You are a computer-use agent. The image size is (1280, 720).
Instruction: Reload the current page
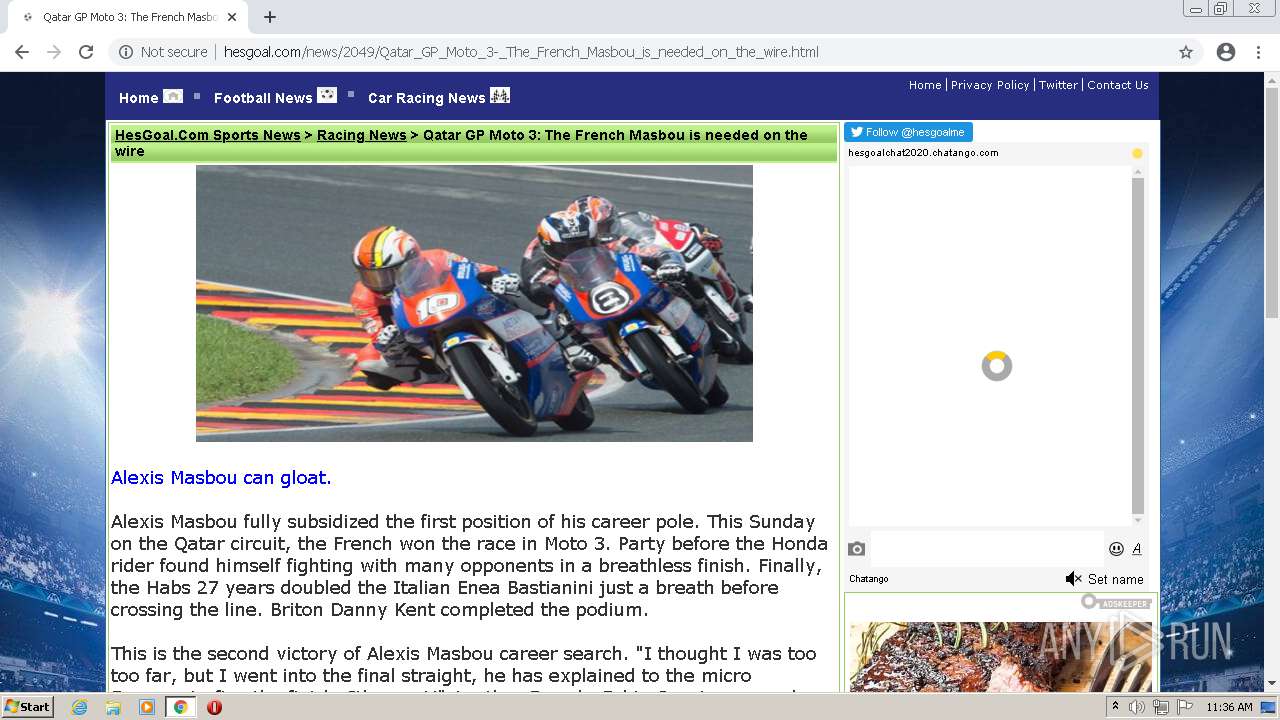[86, 52]
